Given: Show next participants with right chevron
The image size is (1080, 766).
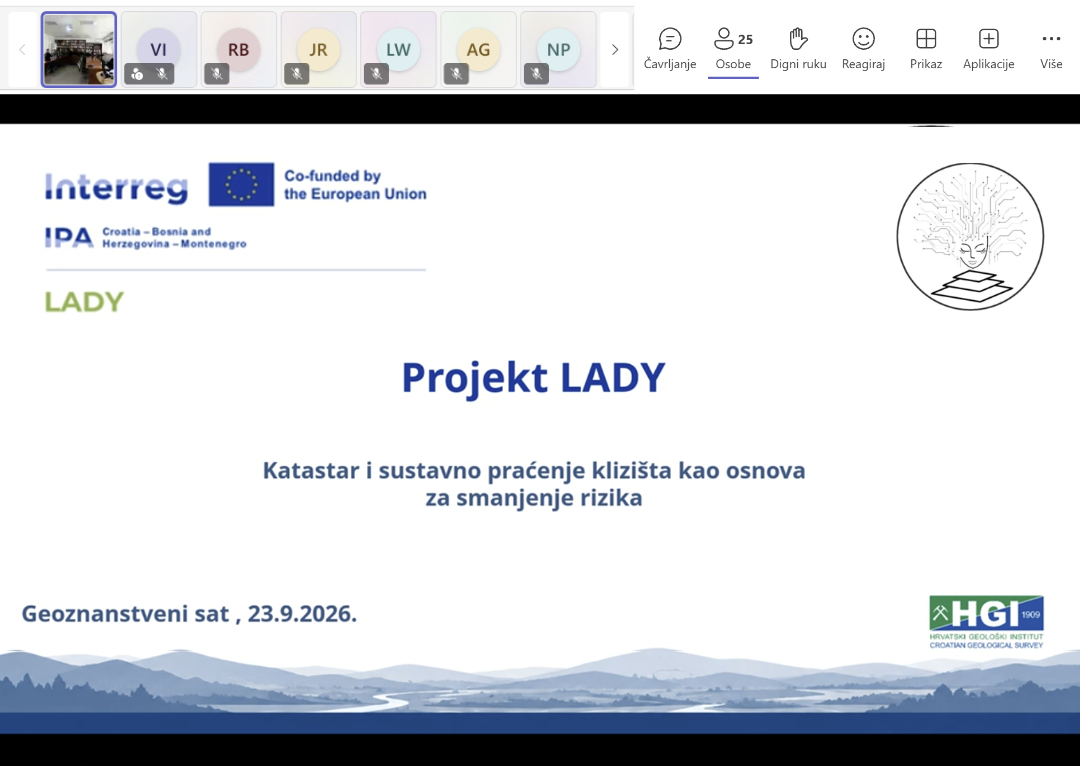Looking at the screenshot, I should (615, 50).
